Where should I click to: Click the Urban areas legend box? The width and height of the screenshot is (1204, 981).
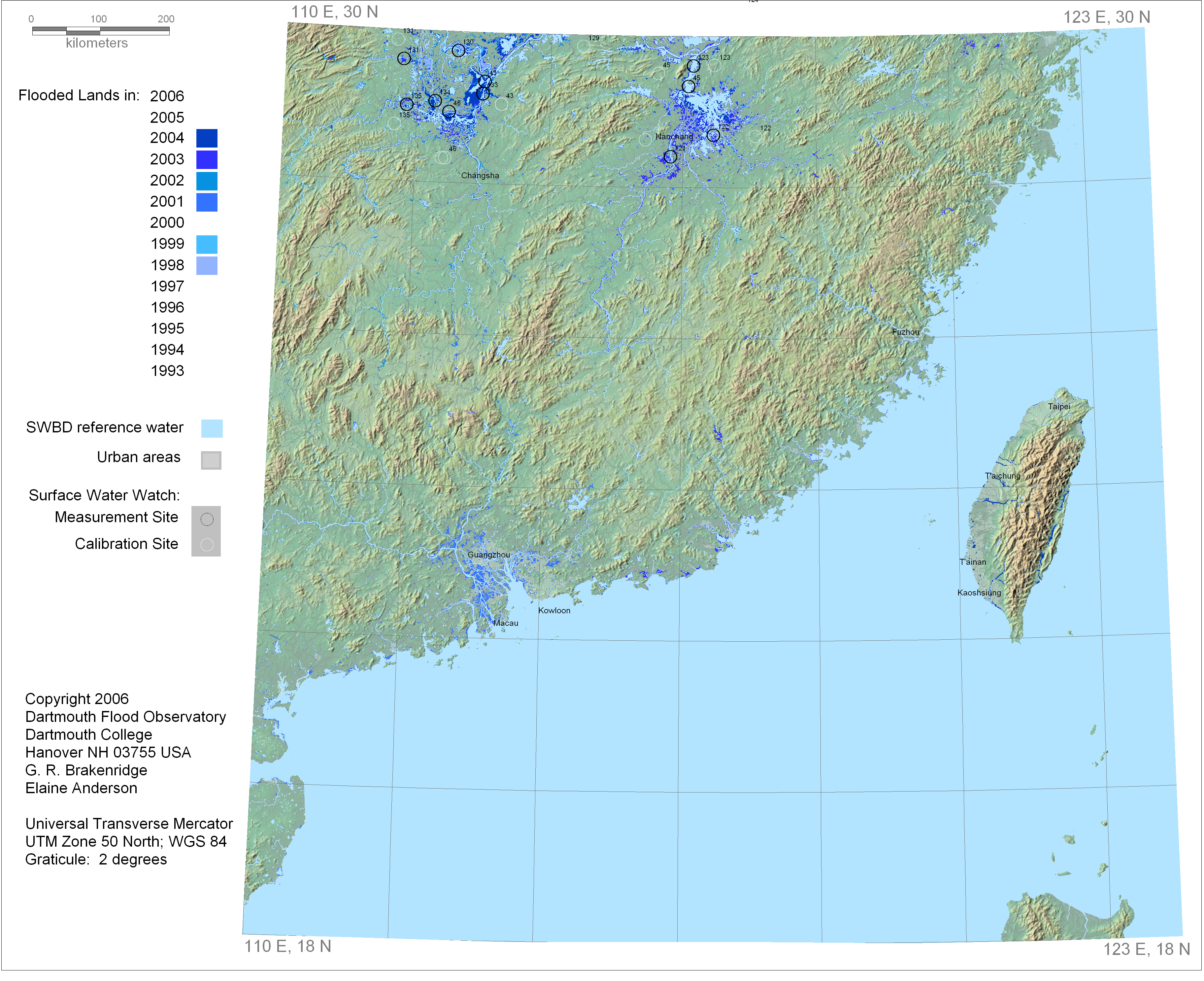point(211,460)
